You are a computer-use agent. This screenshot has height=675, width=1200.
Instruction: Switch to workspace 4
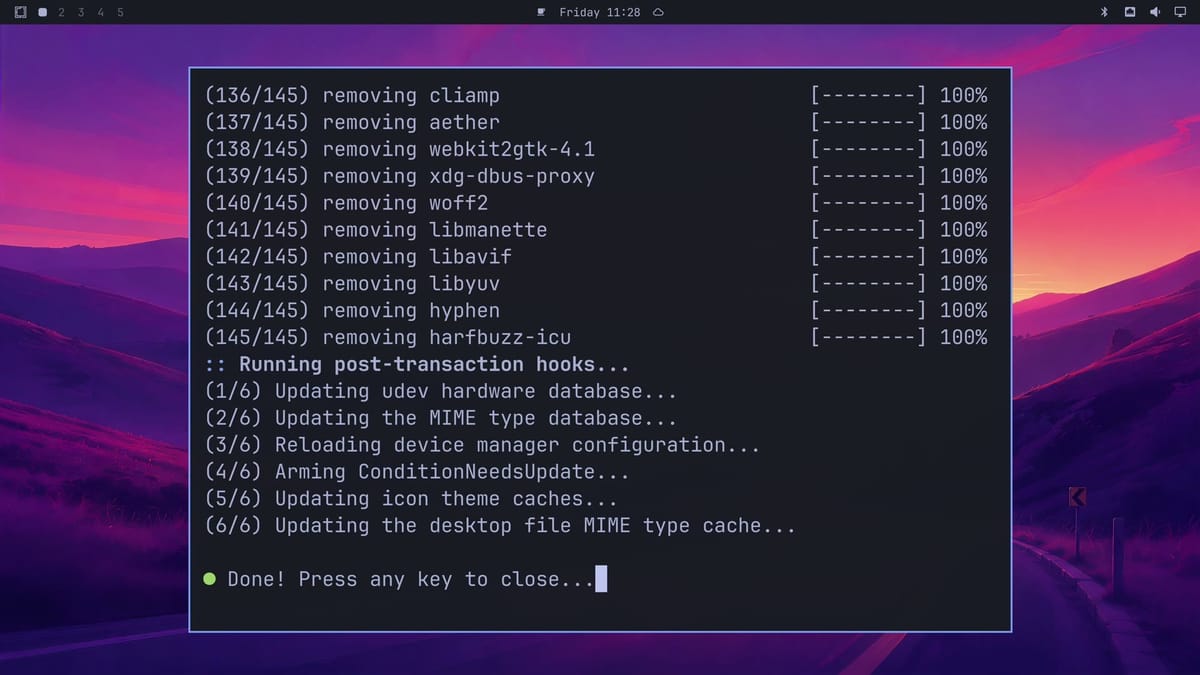click(101, 12)
